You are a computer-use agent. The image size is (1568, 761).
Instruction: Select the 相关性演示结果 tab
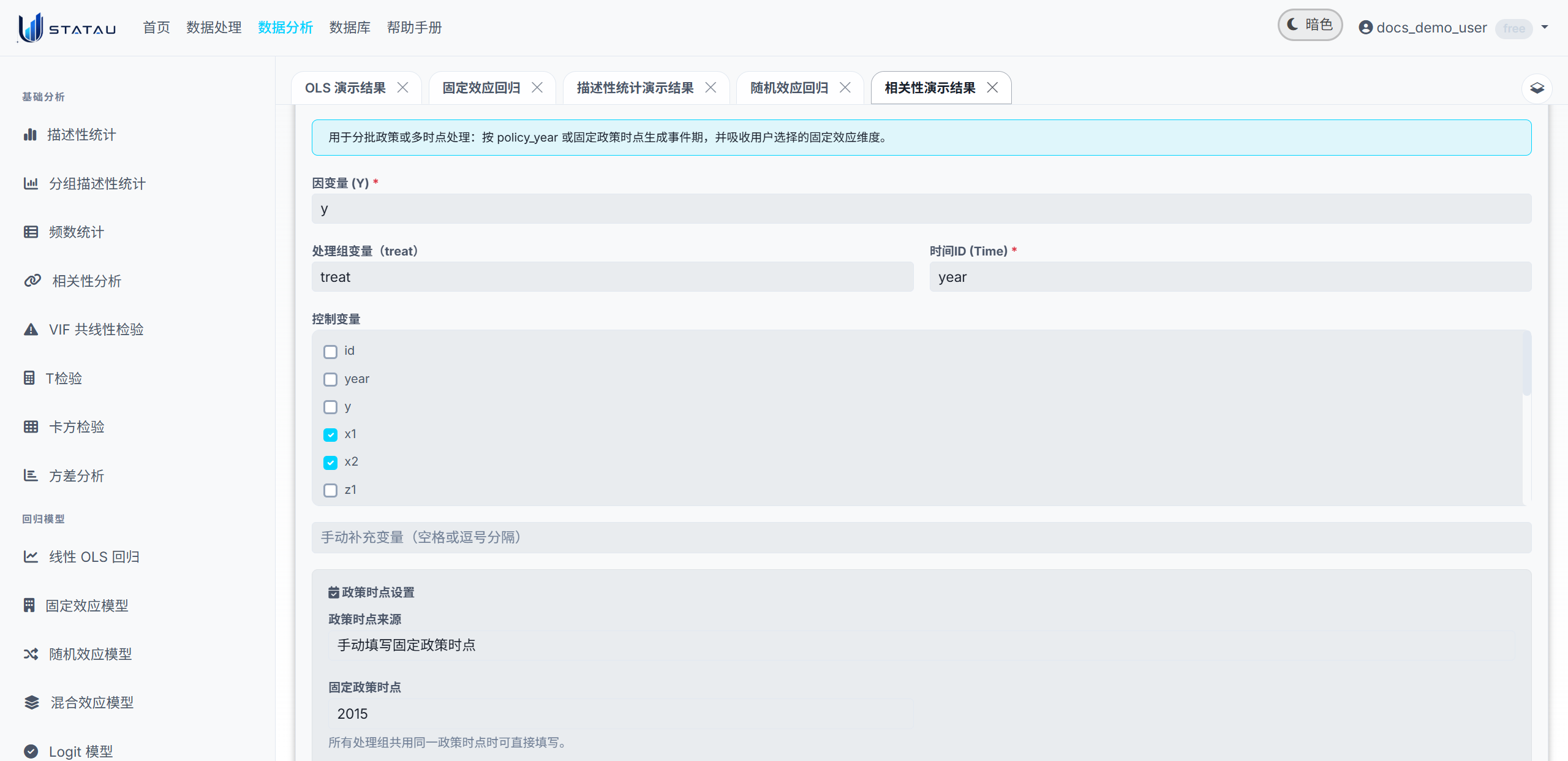(930, 88)
